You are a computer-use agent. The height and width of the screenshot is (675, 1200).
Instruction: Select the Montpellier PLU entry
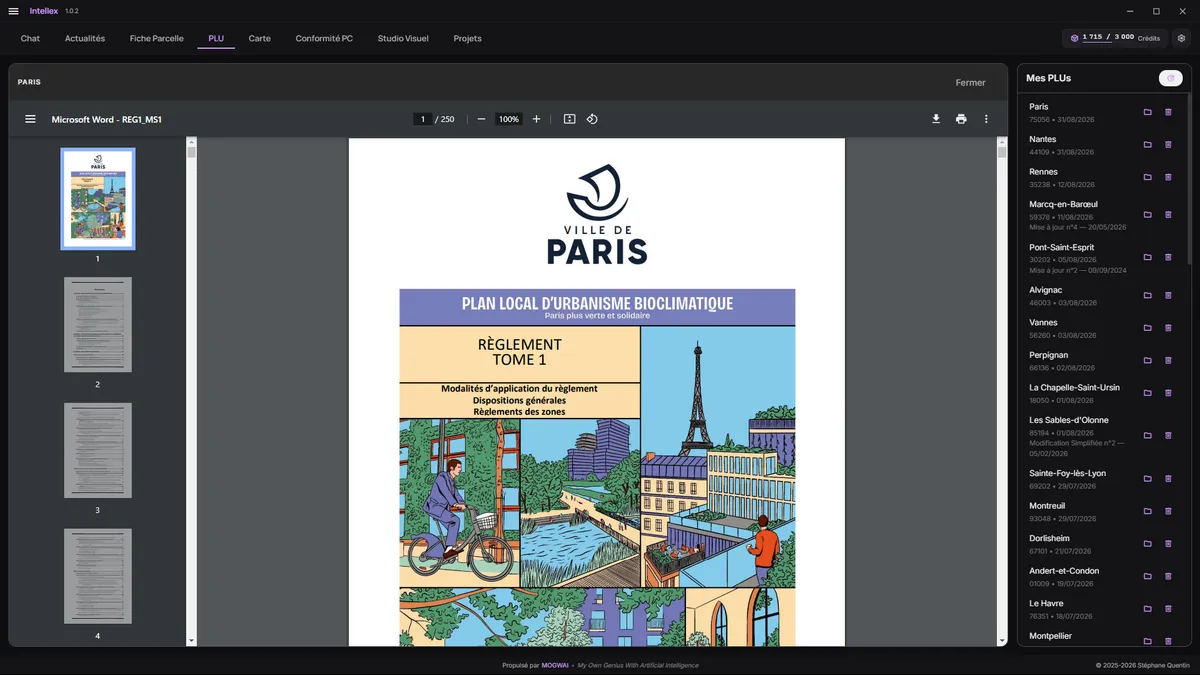pyautogui.click(x=1050, y=636)
